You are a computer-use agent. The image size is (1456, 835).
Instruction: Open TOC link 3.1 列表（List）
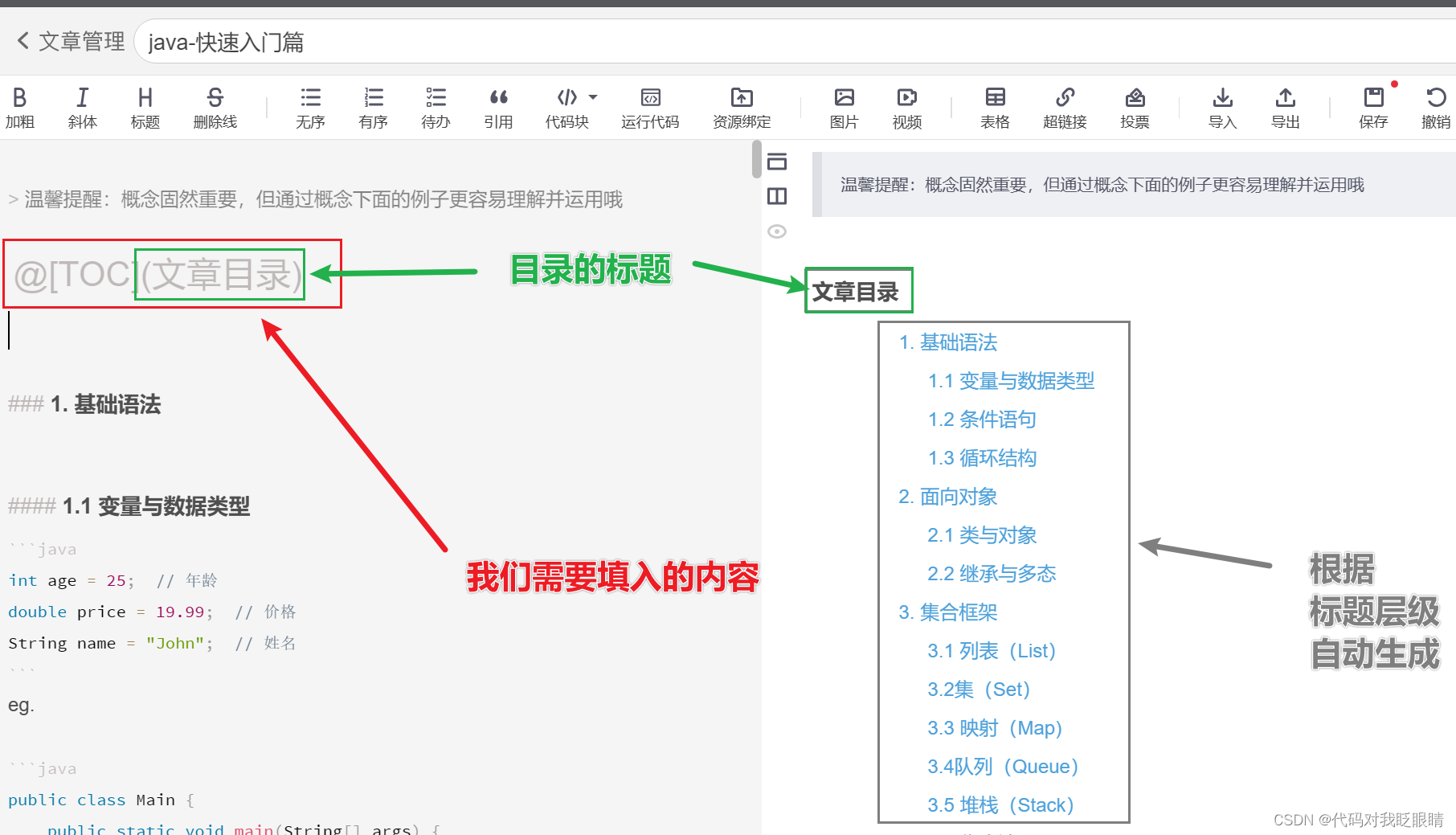[x=992, y=651]
